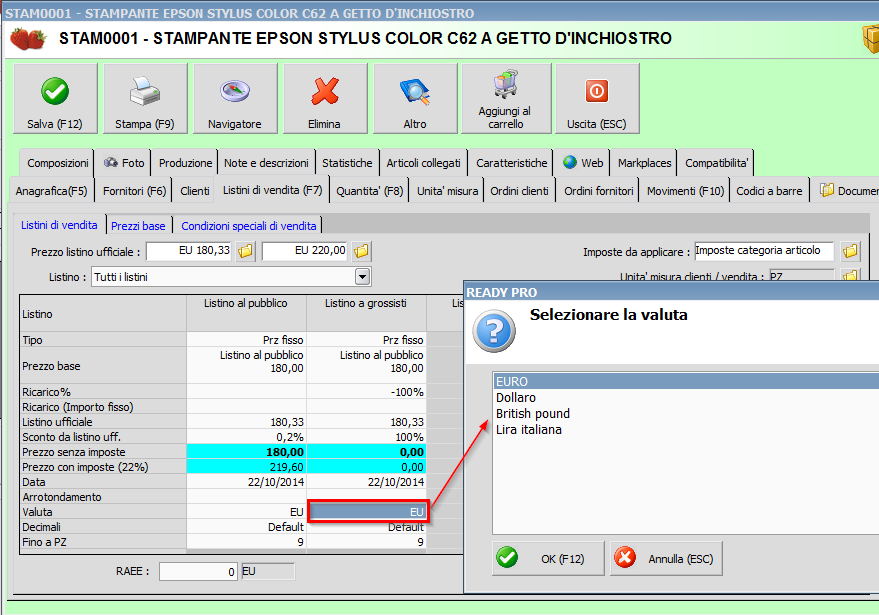The image size is (879, 615).
Task: Click Aggiungi al carrello cart button
Action: click(506, 99)
